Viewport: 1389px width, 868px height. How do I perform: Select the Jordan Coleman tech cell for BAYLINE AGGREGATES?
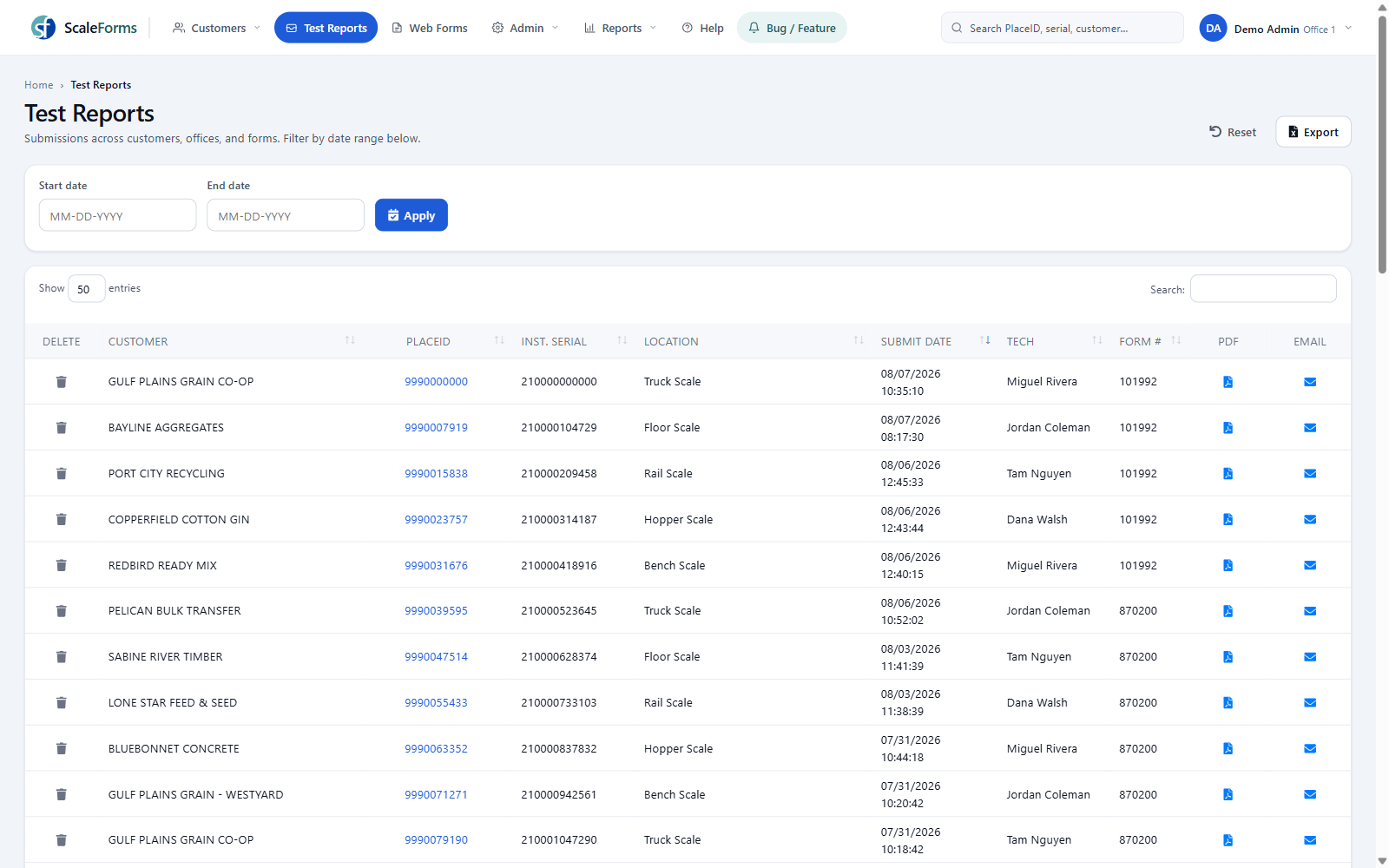1048,428
